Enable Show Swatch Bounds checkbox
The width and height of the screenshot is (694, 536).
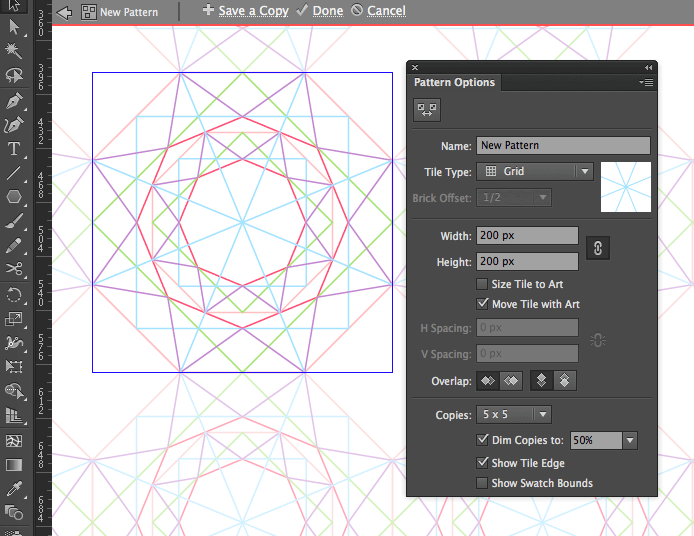[483, 483]
